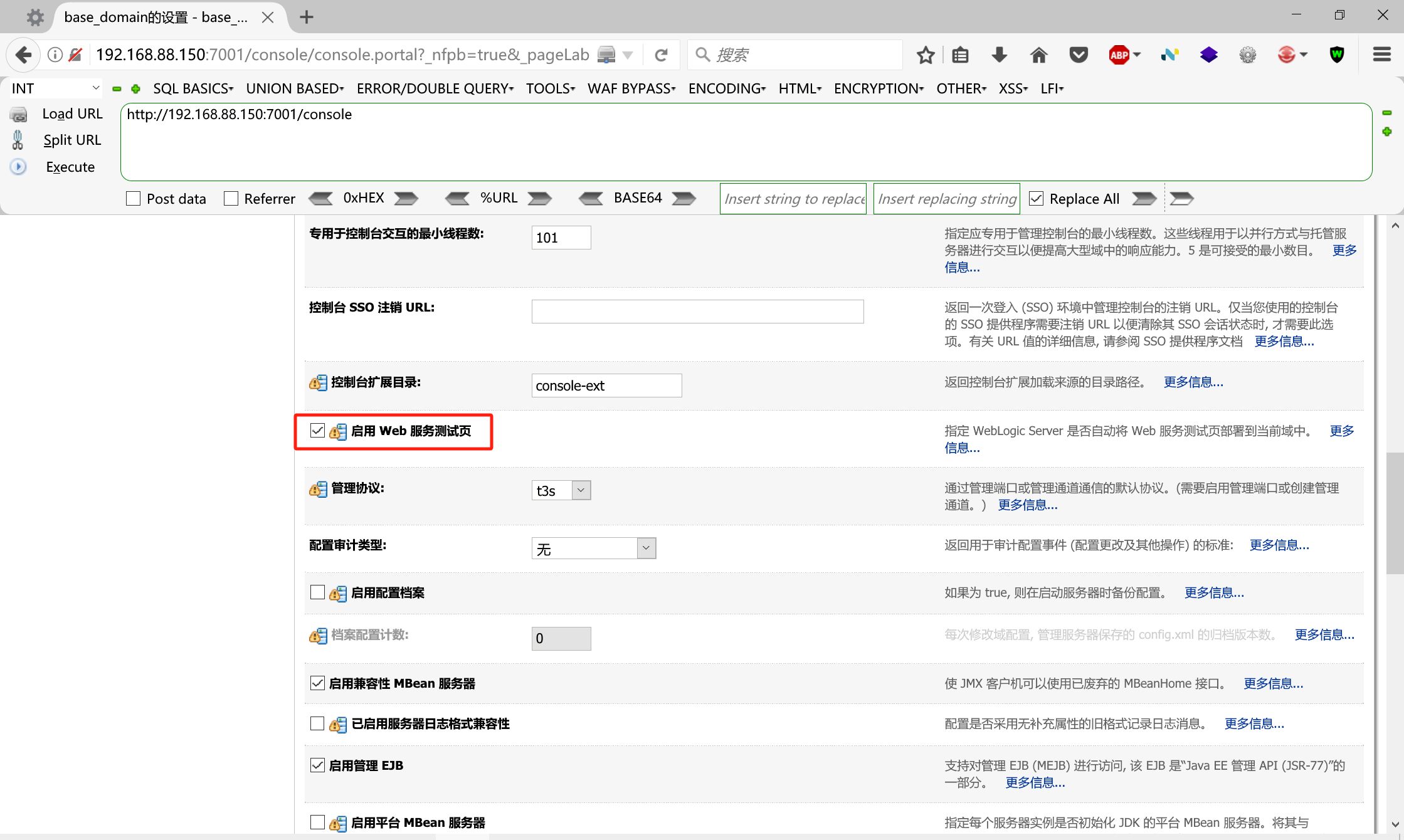1404x840 pixels.
Task: Open the SQL BASICS menu
Action: [x=193, y=88]
